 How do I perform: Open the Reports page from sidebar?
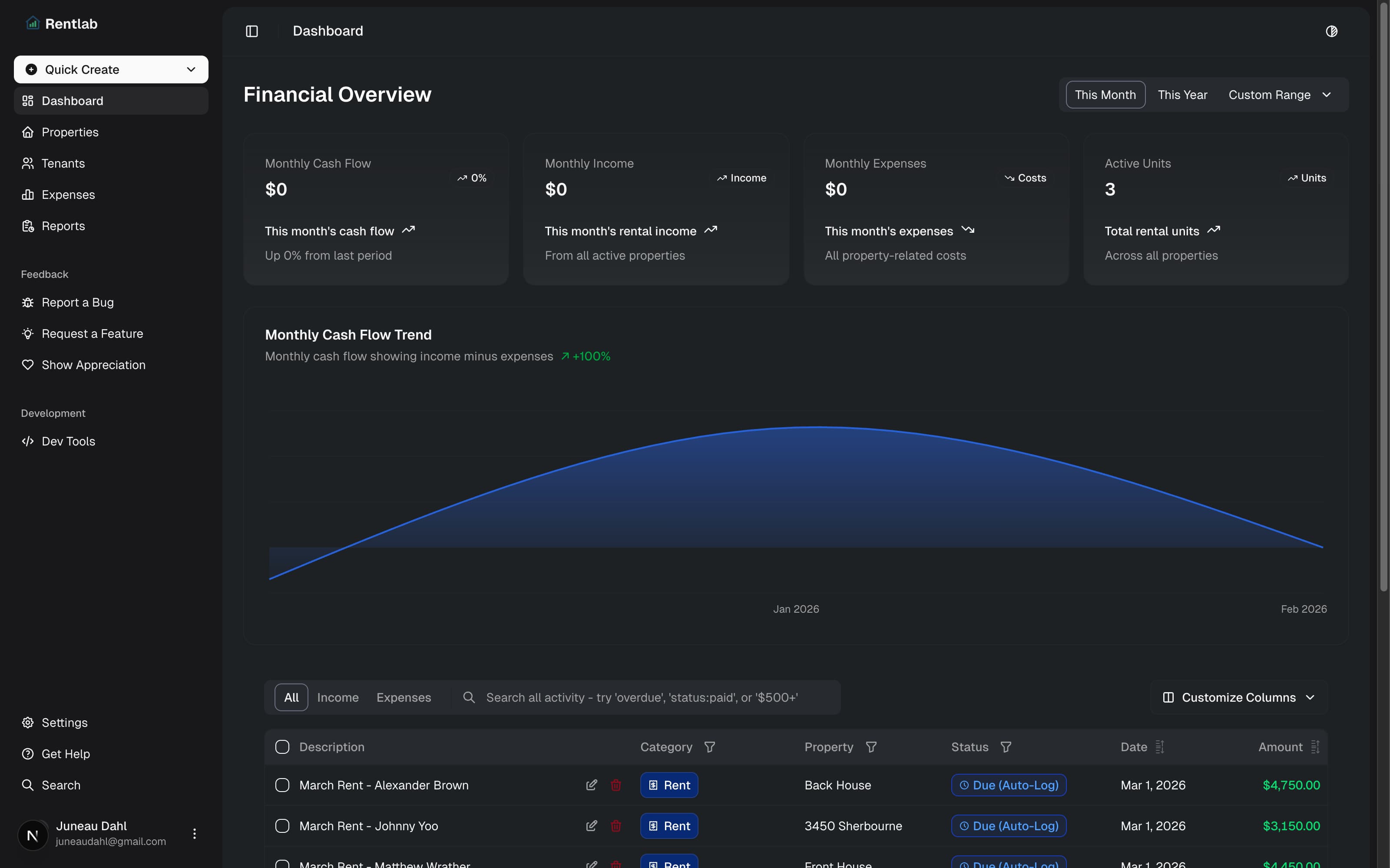coord(63,226)
